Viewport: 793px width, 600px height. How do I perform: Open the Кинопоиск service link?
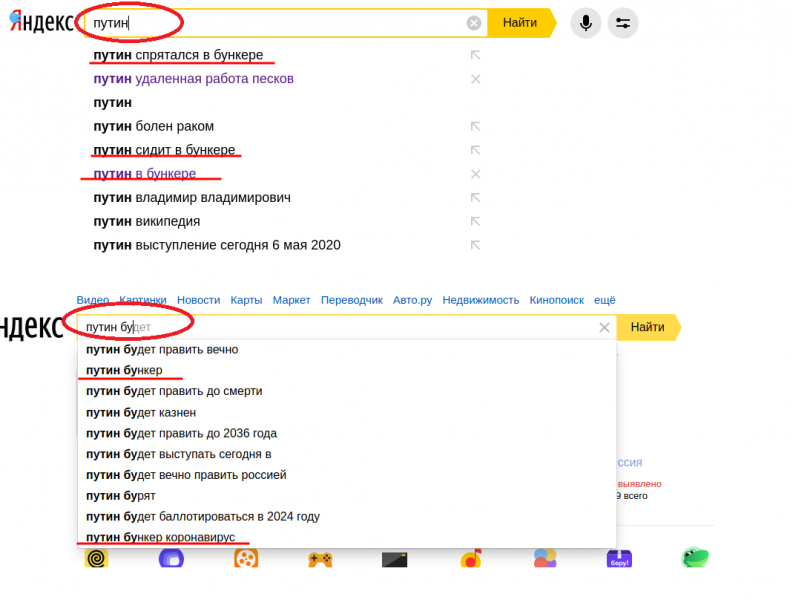pyautogui.click(x=556, y=300)
